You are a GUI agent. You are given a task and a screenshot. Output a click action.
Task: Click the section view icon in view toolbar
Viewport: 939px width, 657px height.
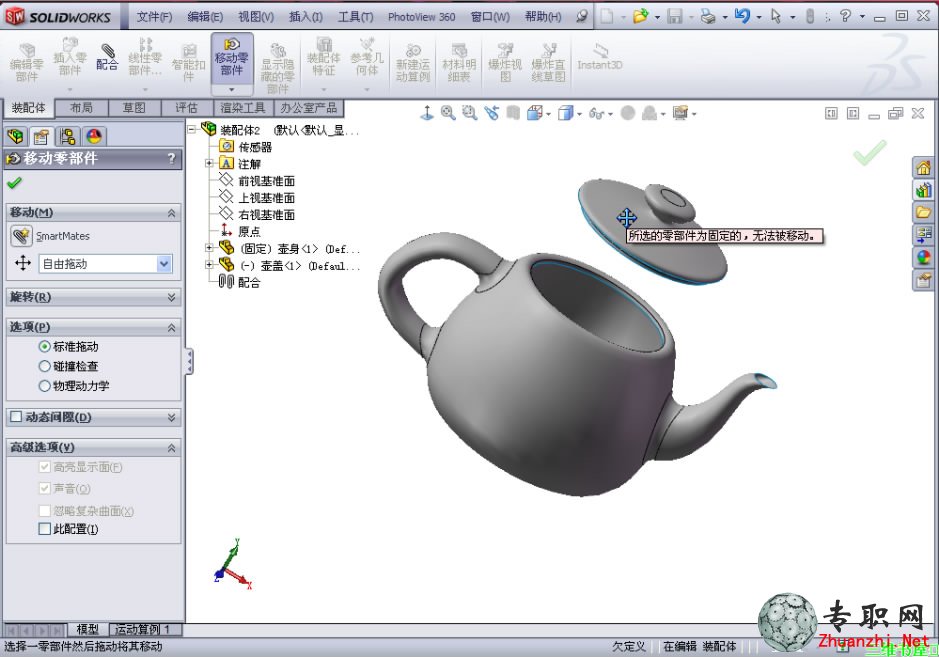(513, 113)
